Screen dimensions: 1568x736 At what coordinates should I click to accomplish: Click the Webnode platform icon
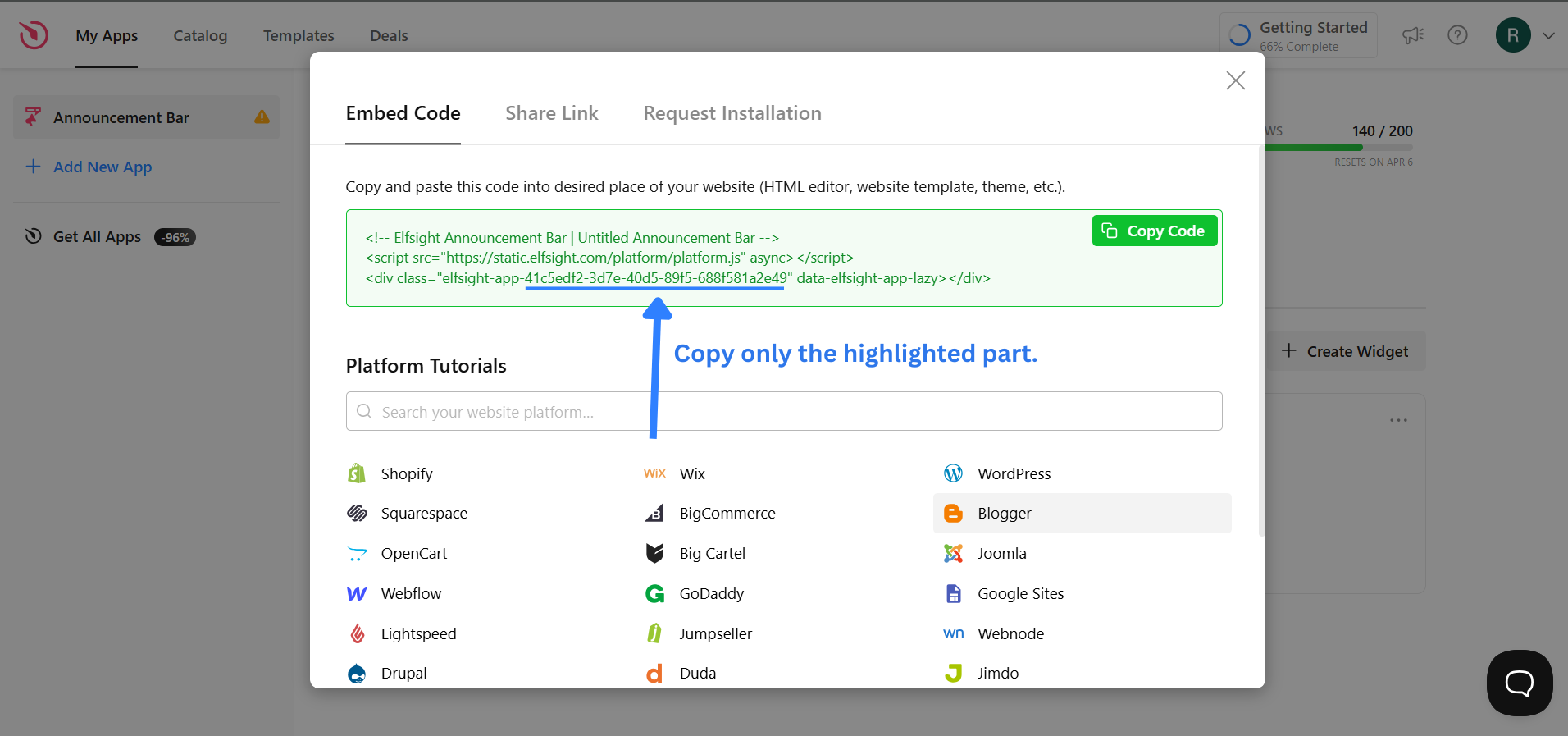[x=953, y=633]
